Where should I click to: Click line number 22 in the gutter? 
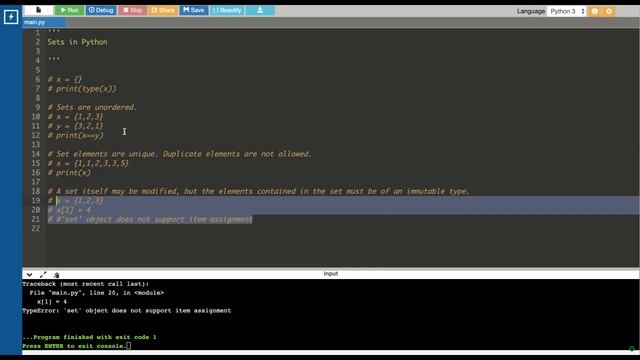click(36, 229)
